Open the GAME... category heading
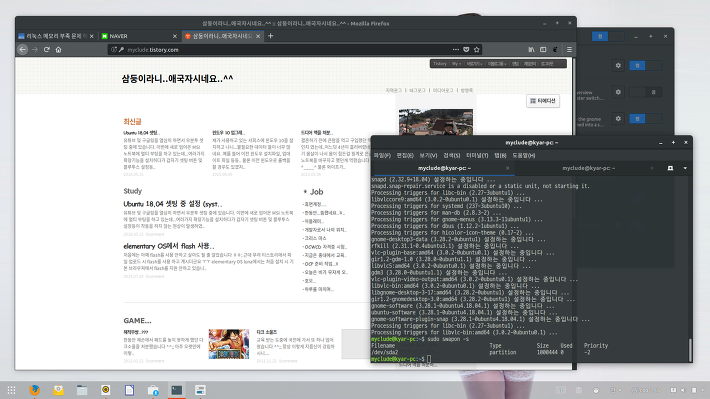 137,321
